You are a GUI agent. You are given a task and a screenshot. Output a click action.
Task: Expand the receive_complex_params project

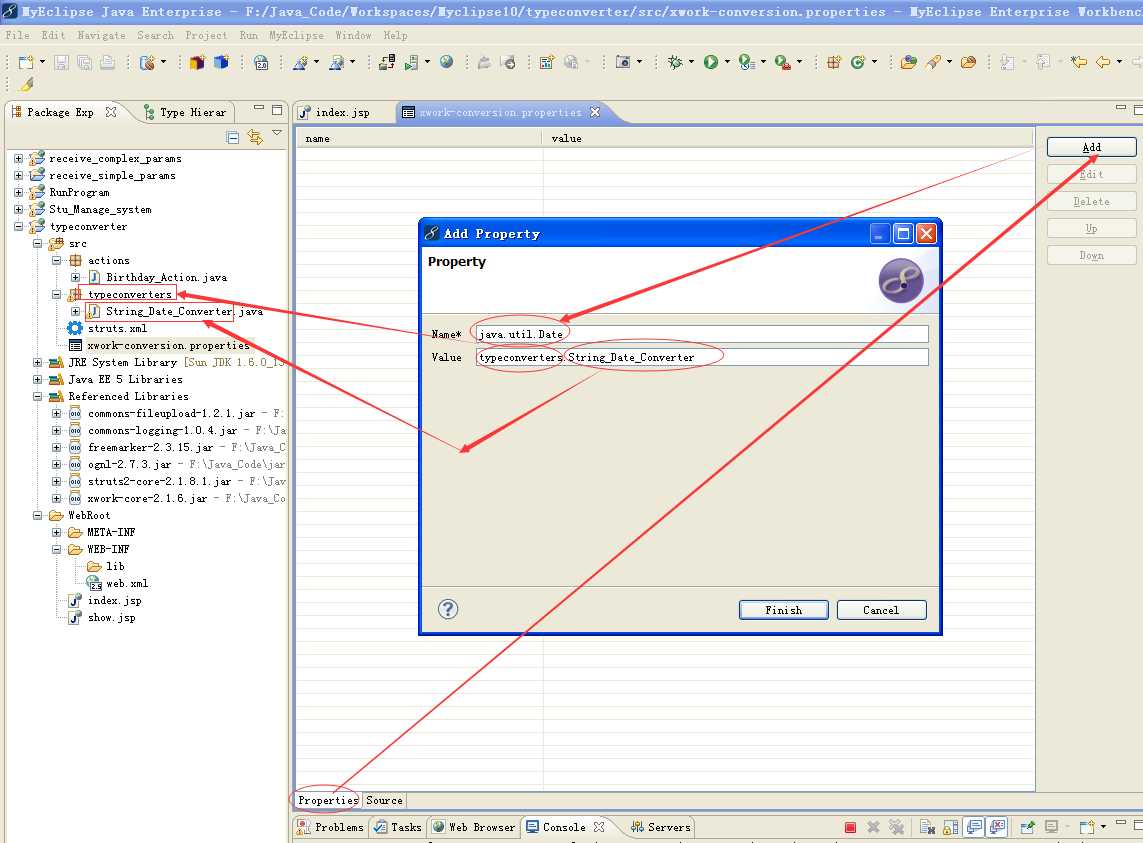tap(18, 158)
